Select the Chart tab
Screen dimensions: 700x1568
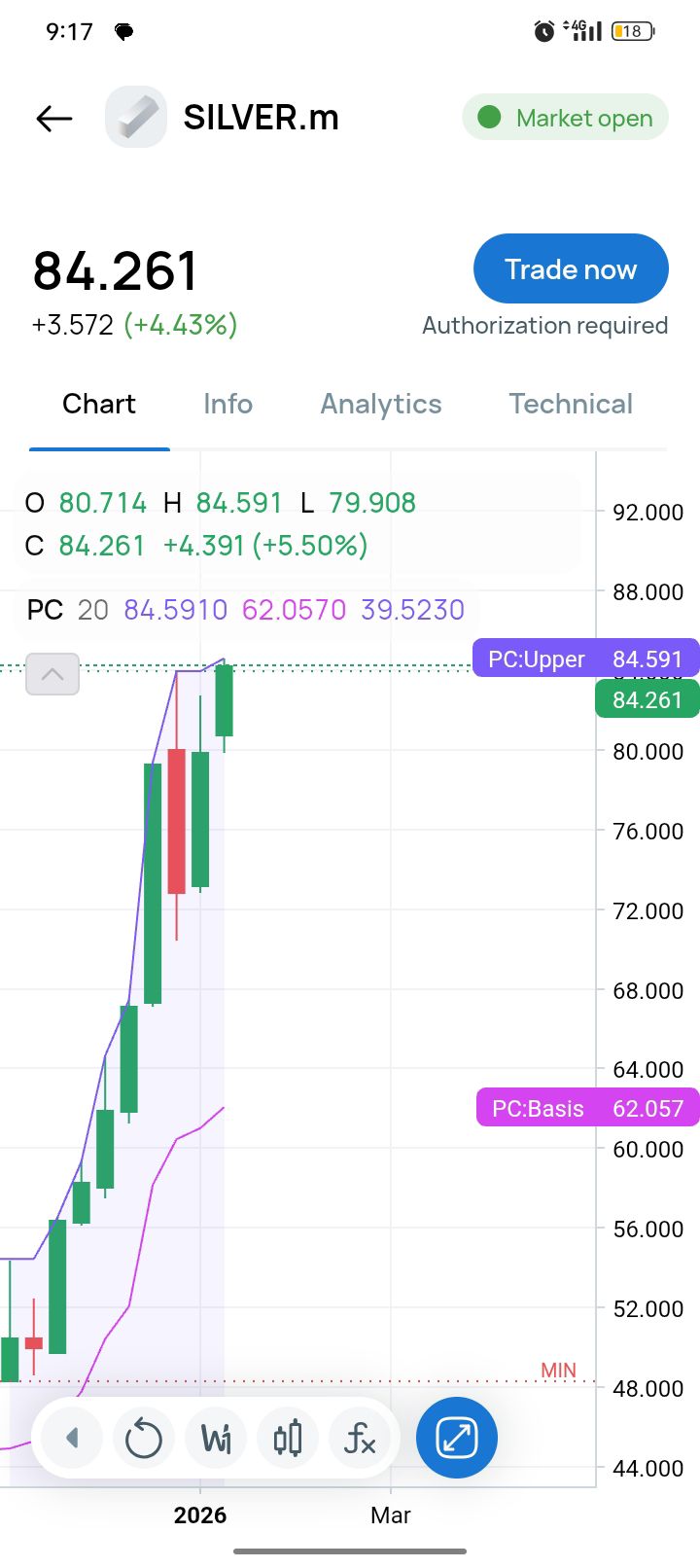(x=99, y=404)
